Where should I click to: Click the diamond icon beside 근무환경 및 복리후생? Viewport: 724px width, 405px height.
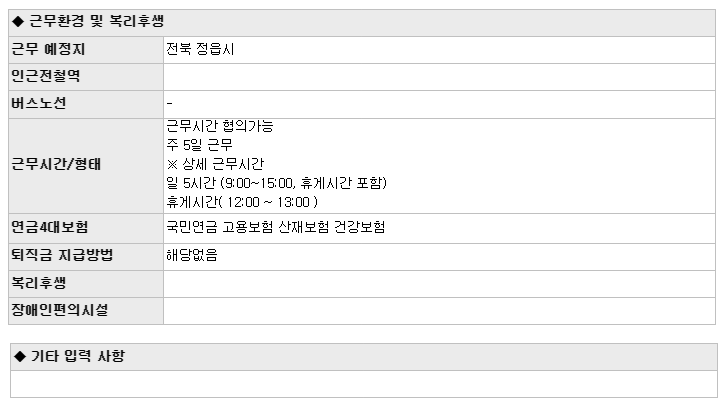coord(18,21)
